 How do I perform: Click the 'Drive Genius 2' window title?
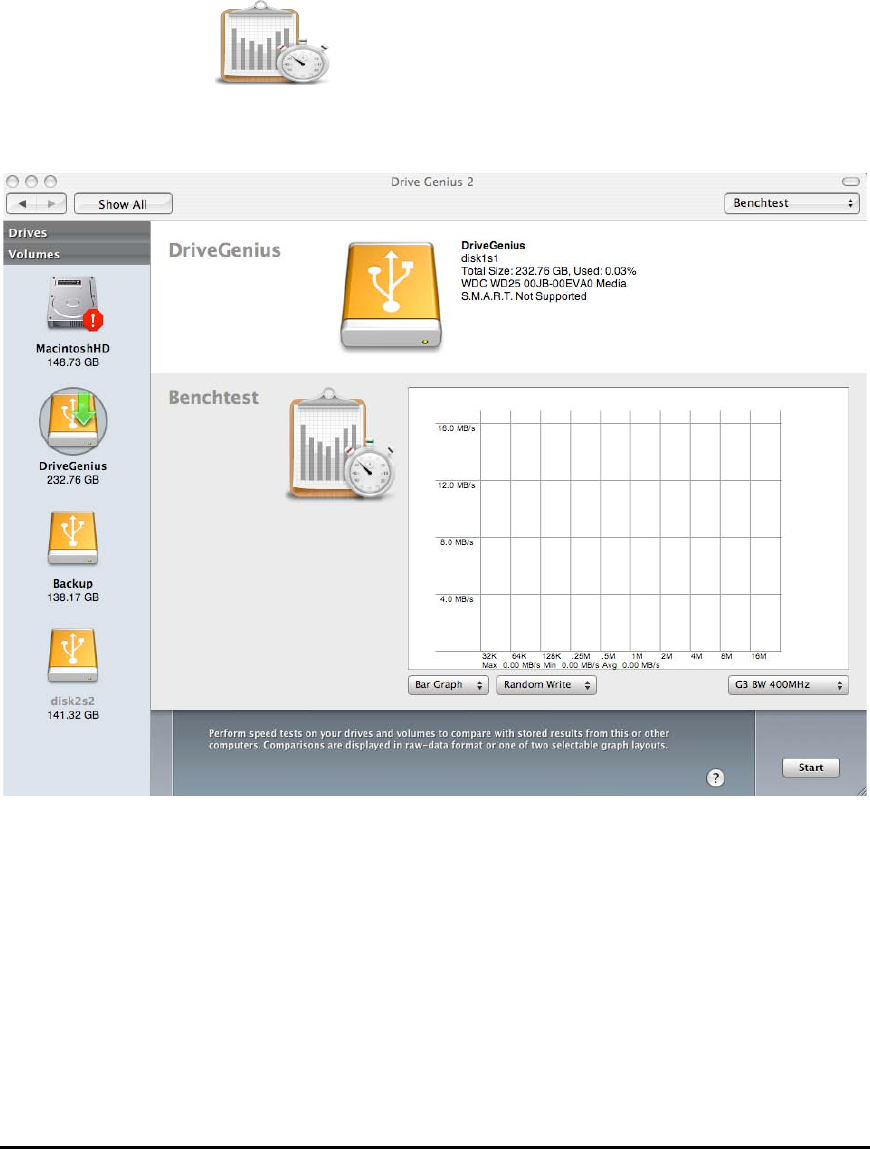[432, 182]
